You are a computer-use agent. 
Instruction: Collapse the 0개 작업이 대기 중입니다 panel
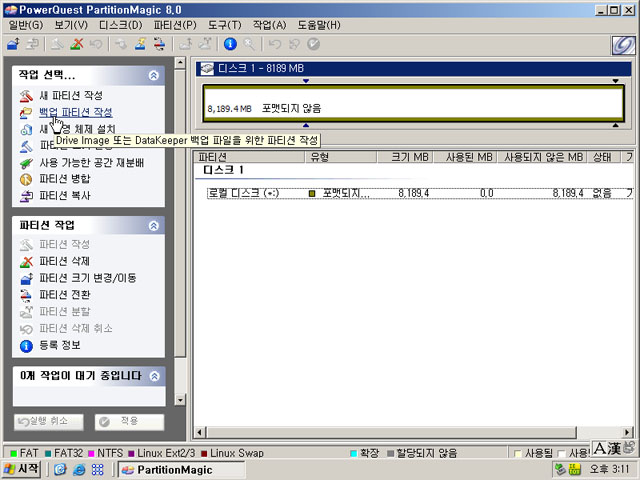(154, 376)
